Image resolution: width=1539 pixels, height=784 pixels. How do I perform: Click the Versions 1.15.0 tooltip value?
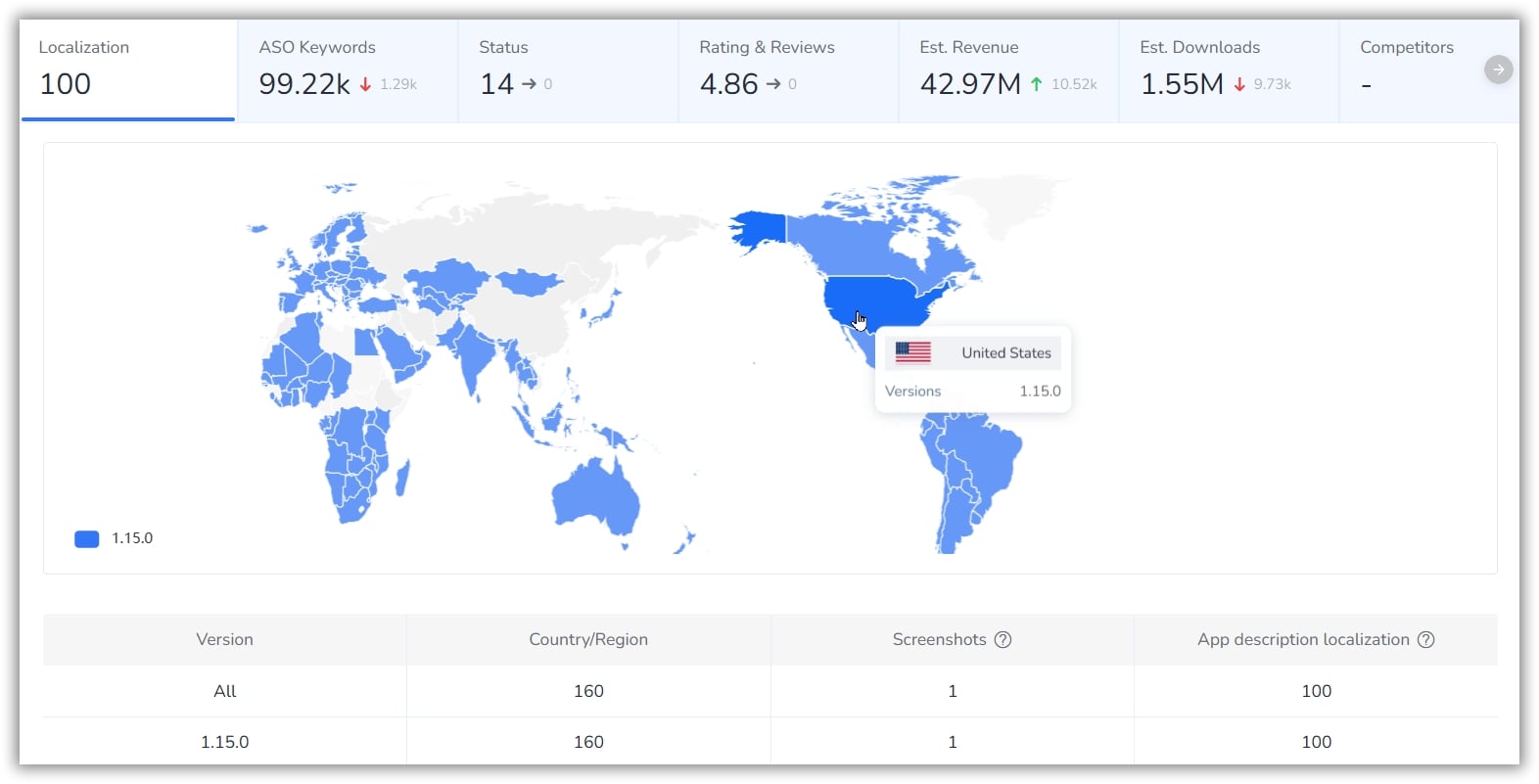tap(1040, 392)
